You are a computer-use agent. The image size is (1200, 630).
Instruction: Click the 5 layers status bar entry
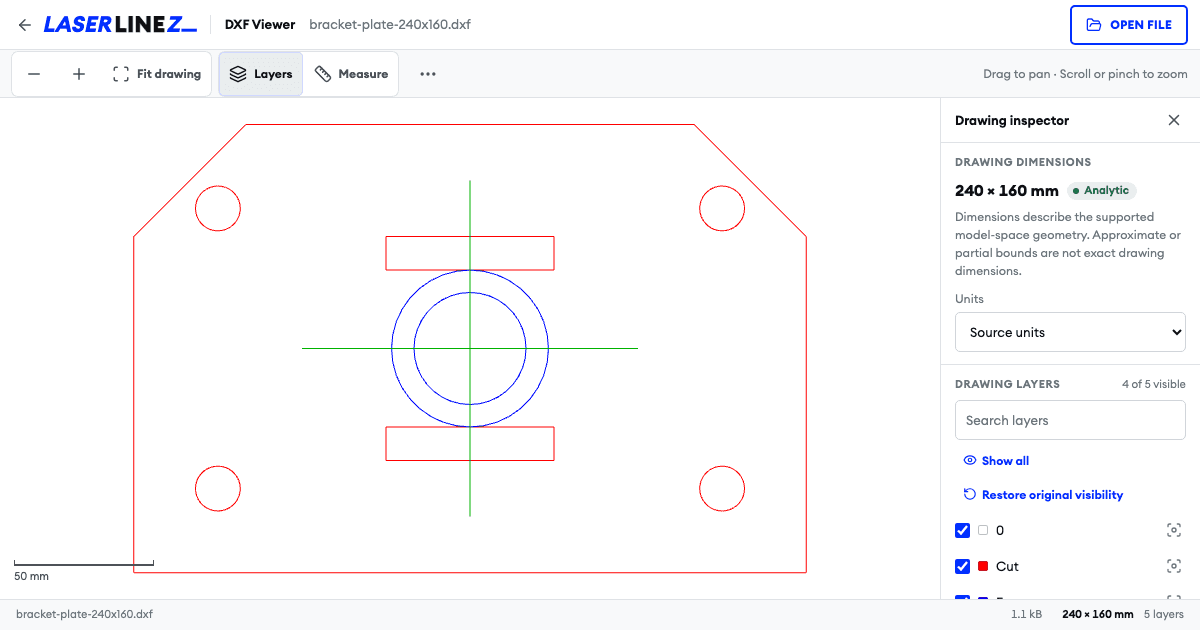point(1164,614)
